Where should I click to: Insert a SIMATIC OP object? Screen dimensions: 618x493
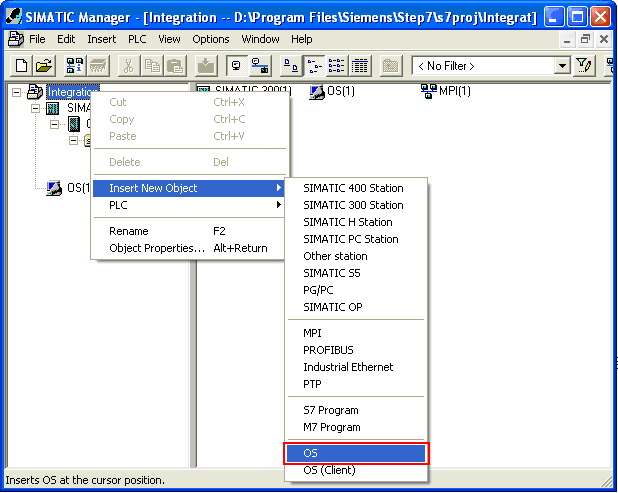tap(356, 307)
